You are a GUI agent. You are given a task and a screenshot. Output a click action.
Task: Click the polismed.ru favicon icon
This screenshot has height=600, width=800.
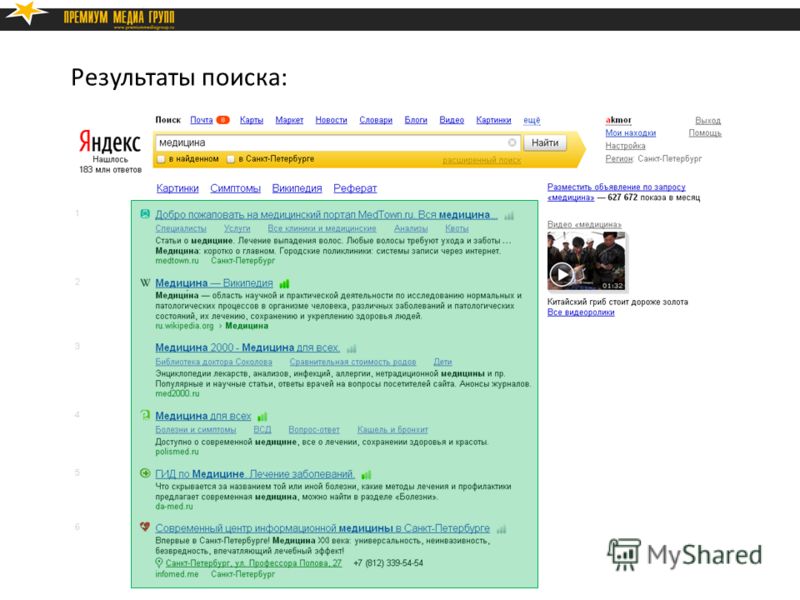pyautogui.click(x=145, y=415)
